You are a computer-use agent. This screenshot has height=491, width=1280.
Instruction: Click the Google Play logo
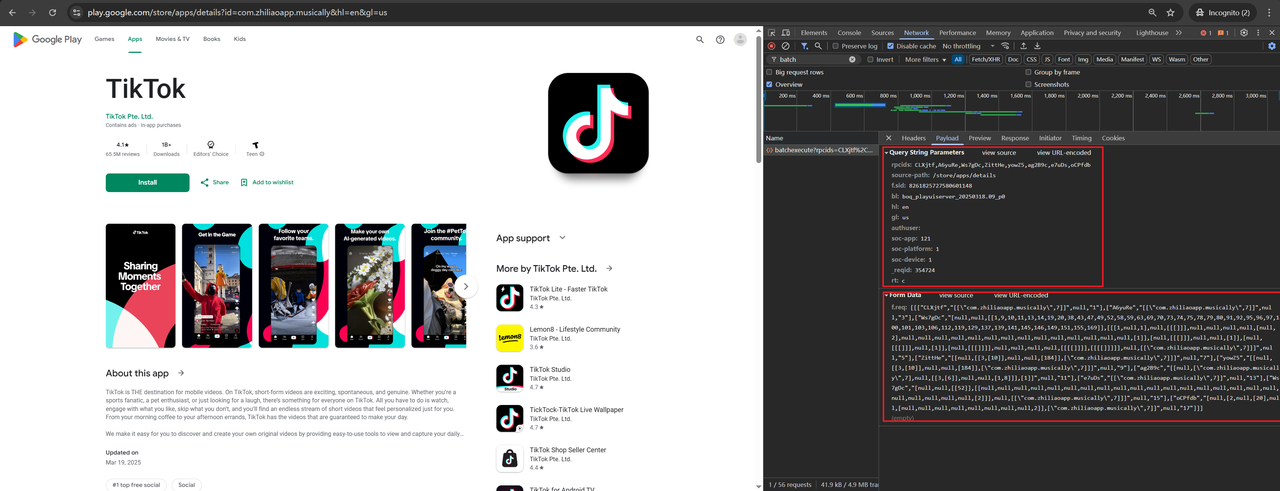tap(47, 39)
